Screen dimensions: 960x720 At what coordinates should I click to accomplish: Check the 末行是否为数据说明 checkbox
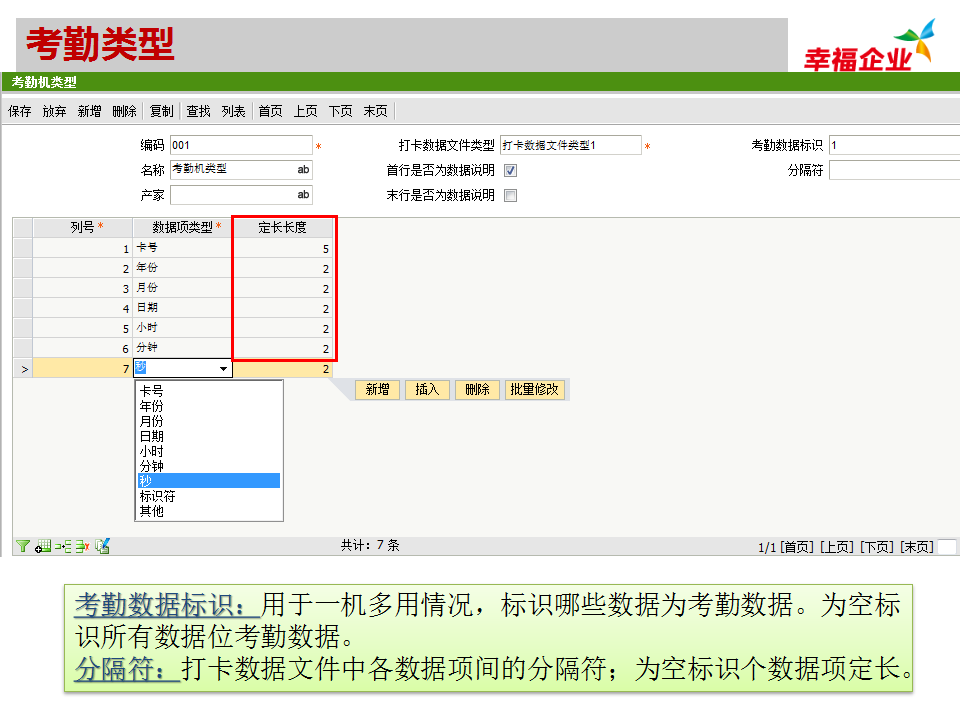[x=511, y=196]
